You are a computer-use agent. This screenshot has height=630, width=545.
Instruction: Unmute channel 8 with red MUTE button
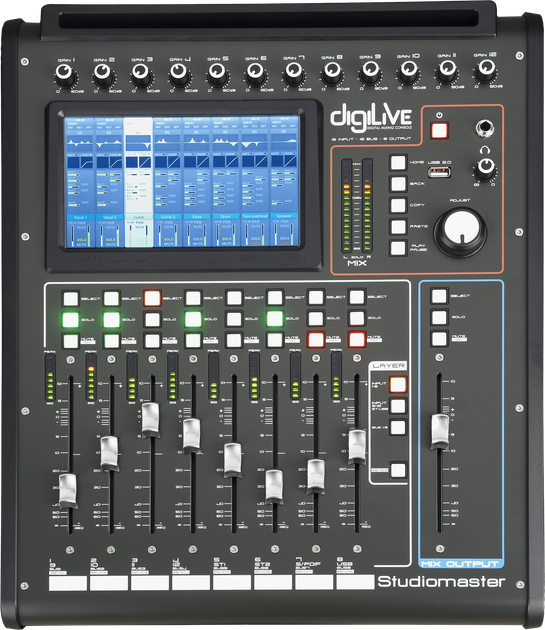click(357, 339)
